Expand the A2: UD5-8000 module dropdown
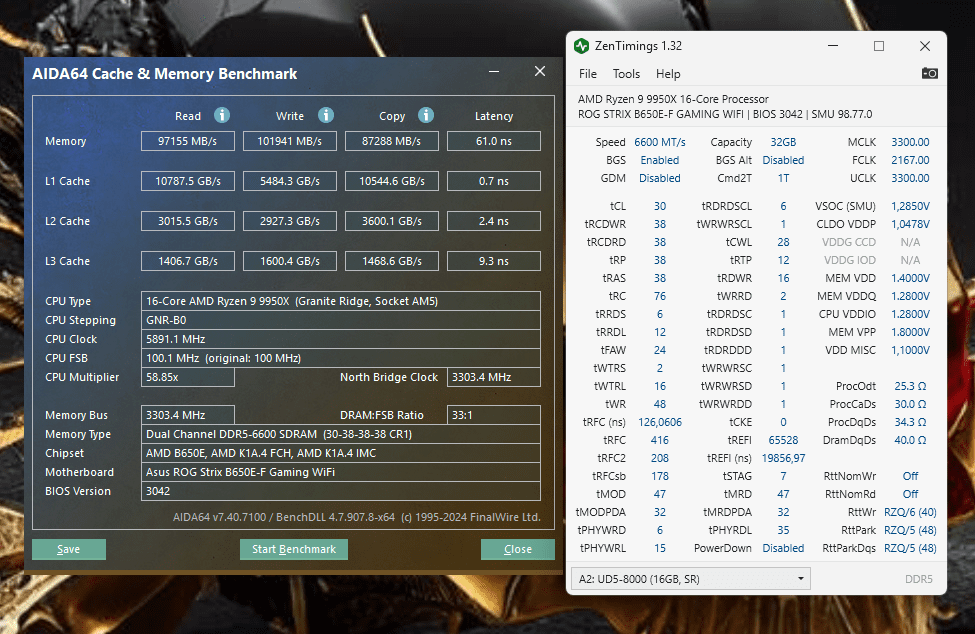The width and height of the screenshot is (975, 634). click(690, 579)
